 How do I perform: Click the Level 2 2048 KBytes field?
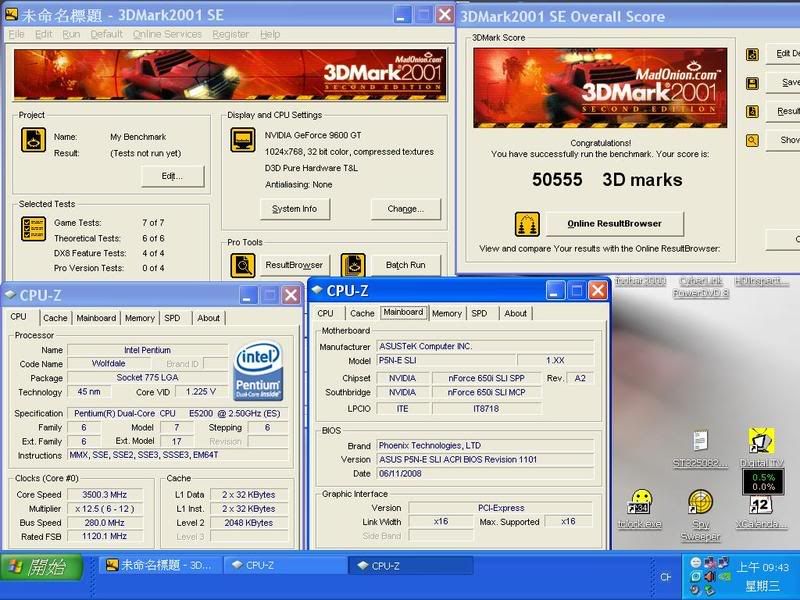[248, 522]
